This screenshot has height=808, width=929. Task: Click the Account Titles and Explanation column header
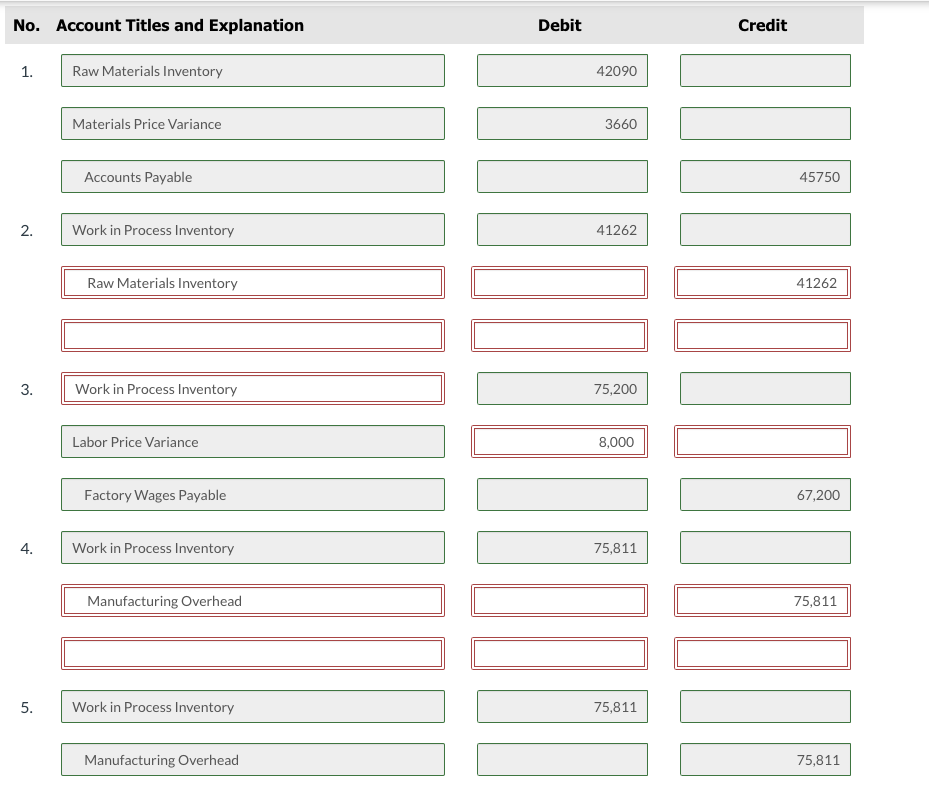coord(180,25)
